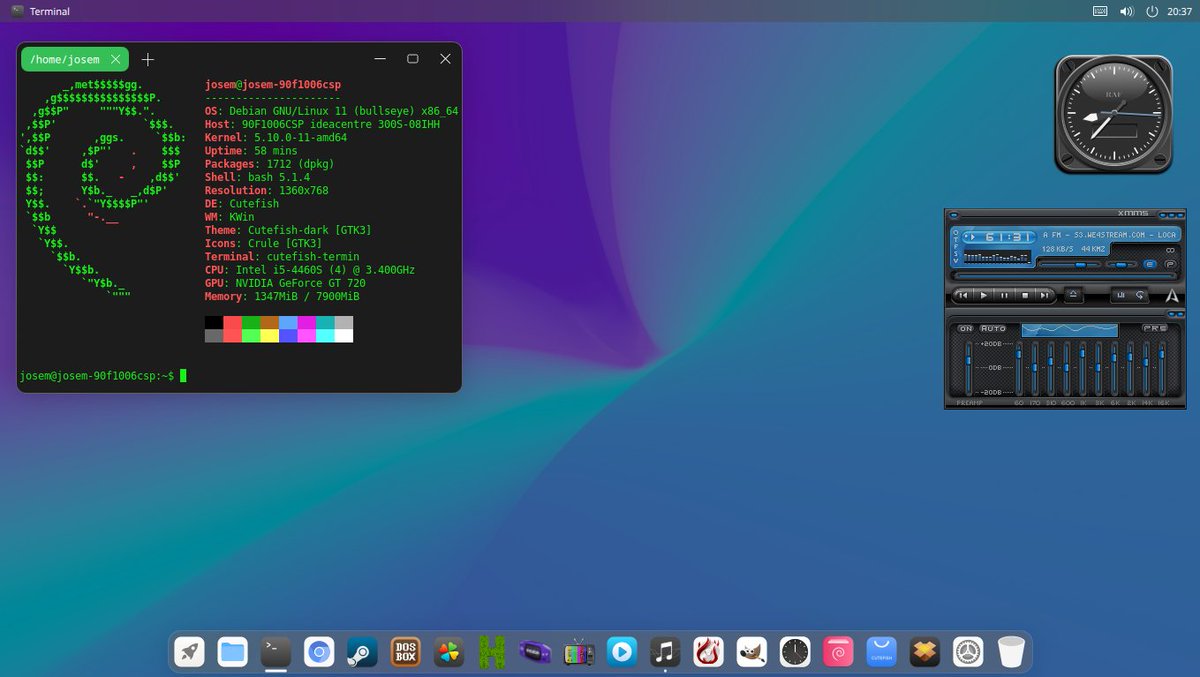Open DOSBox from the dock

tap(405, 652)
